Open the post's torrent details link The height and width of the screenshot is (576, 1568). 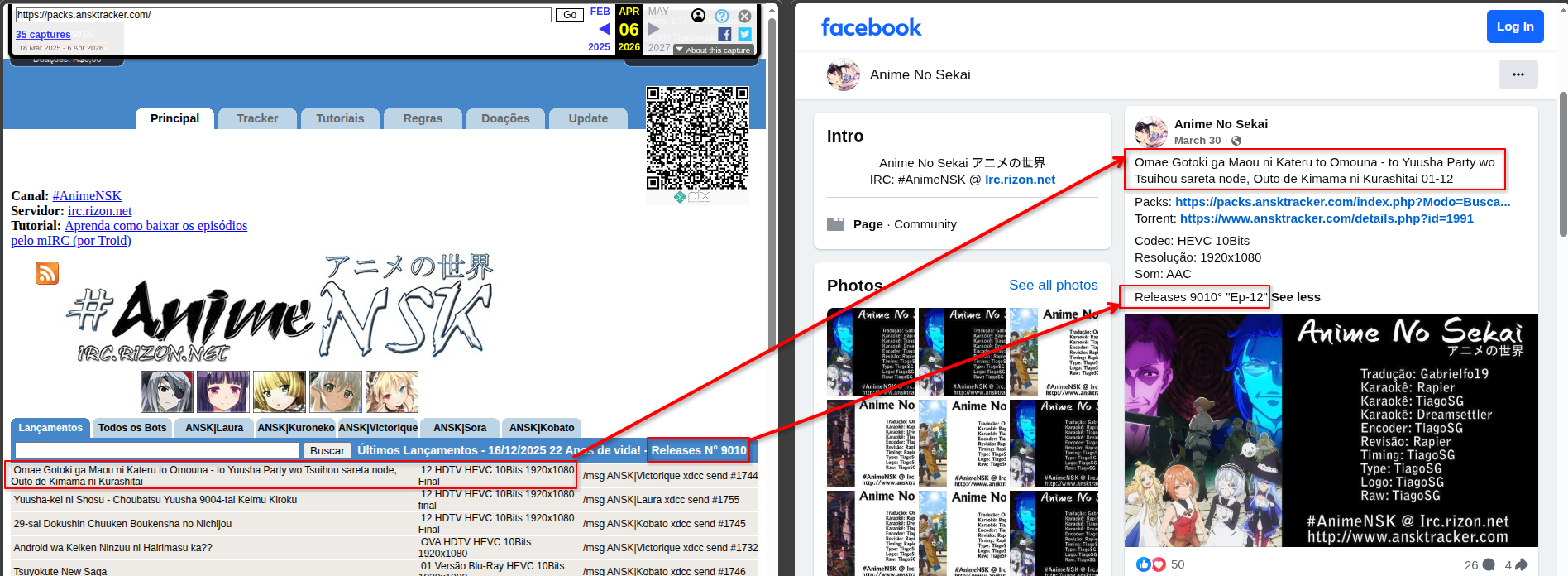1327,218
